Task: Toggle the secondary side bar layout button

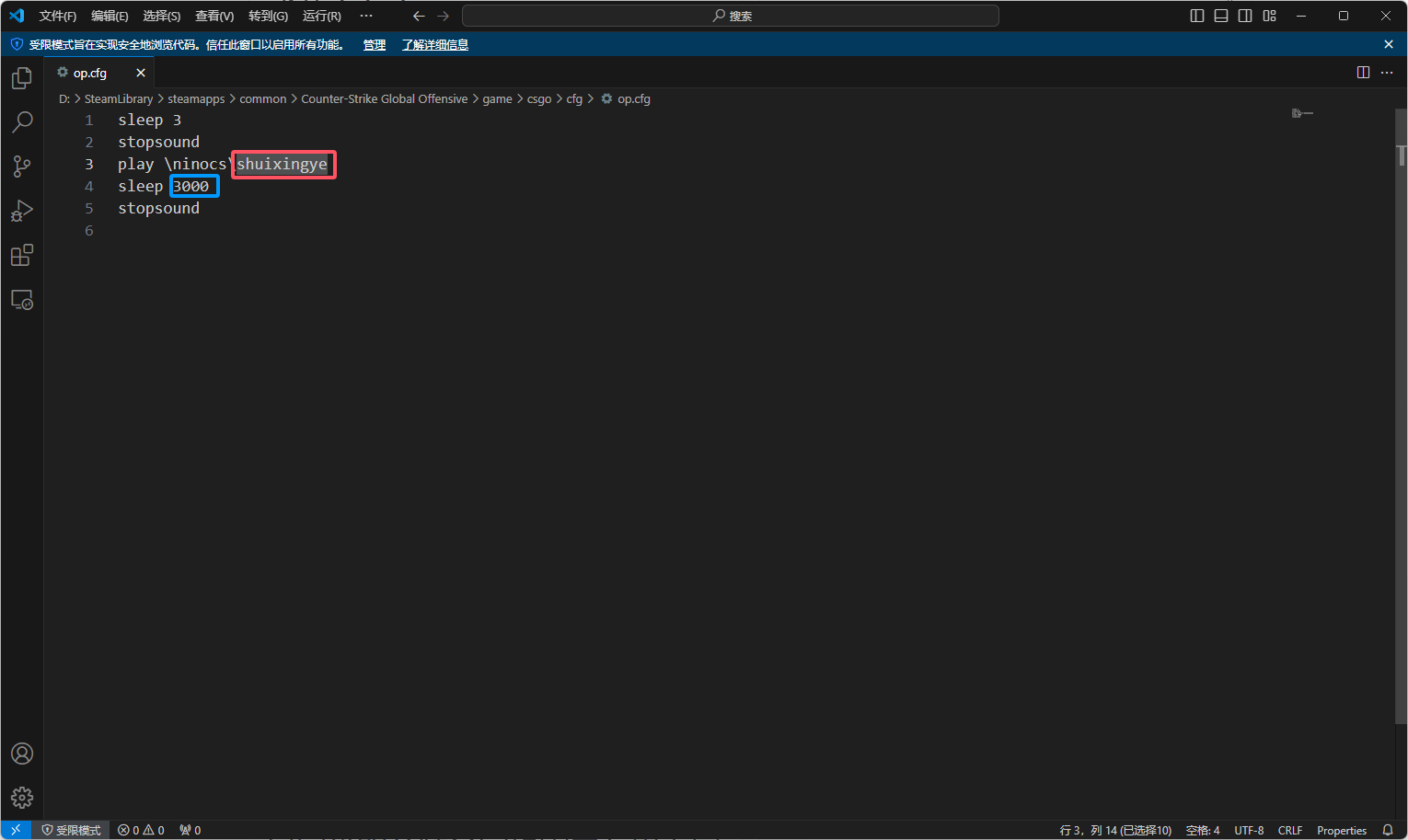Action: (x=1245, y=16)
